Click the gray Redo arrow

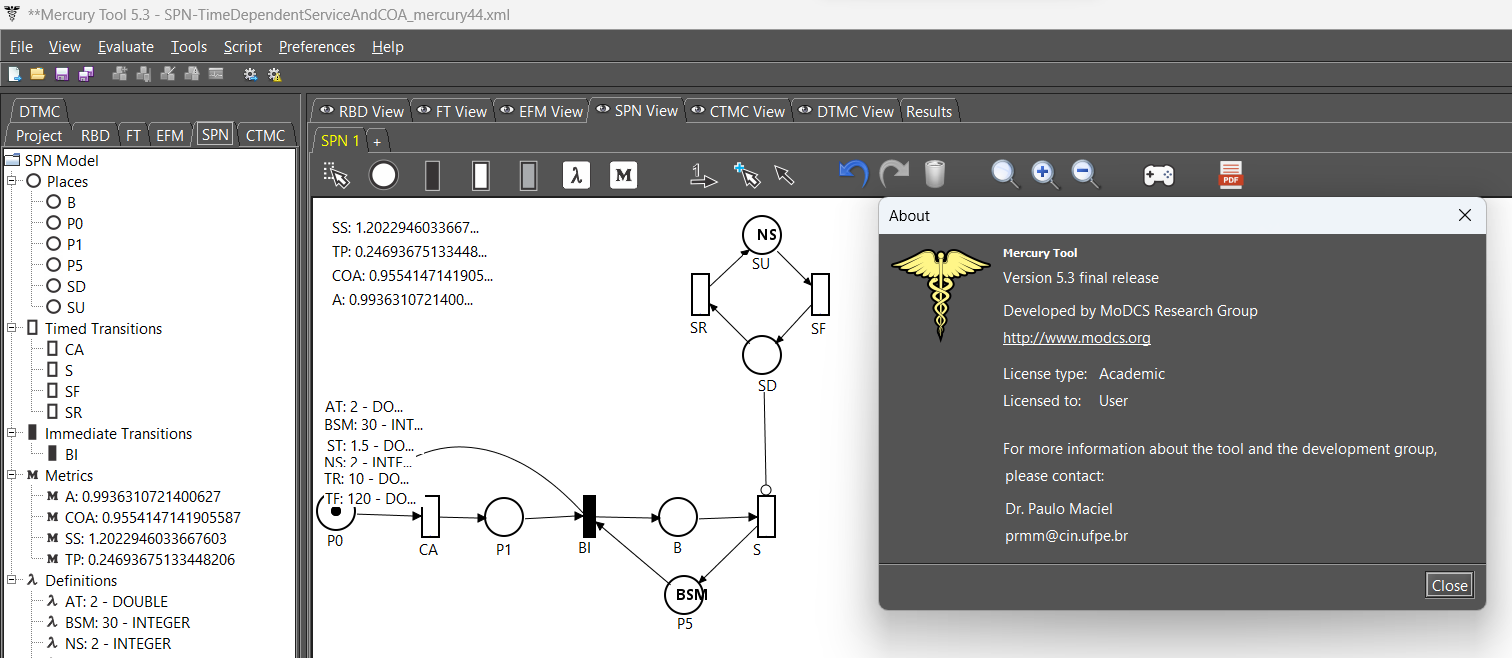[x=894, y=175]
